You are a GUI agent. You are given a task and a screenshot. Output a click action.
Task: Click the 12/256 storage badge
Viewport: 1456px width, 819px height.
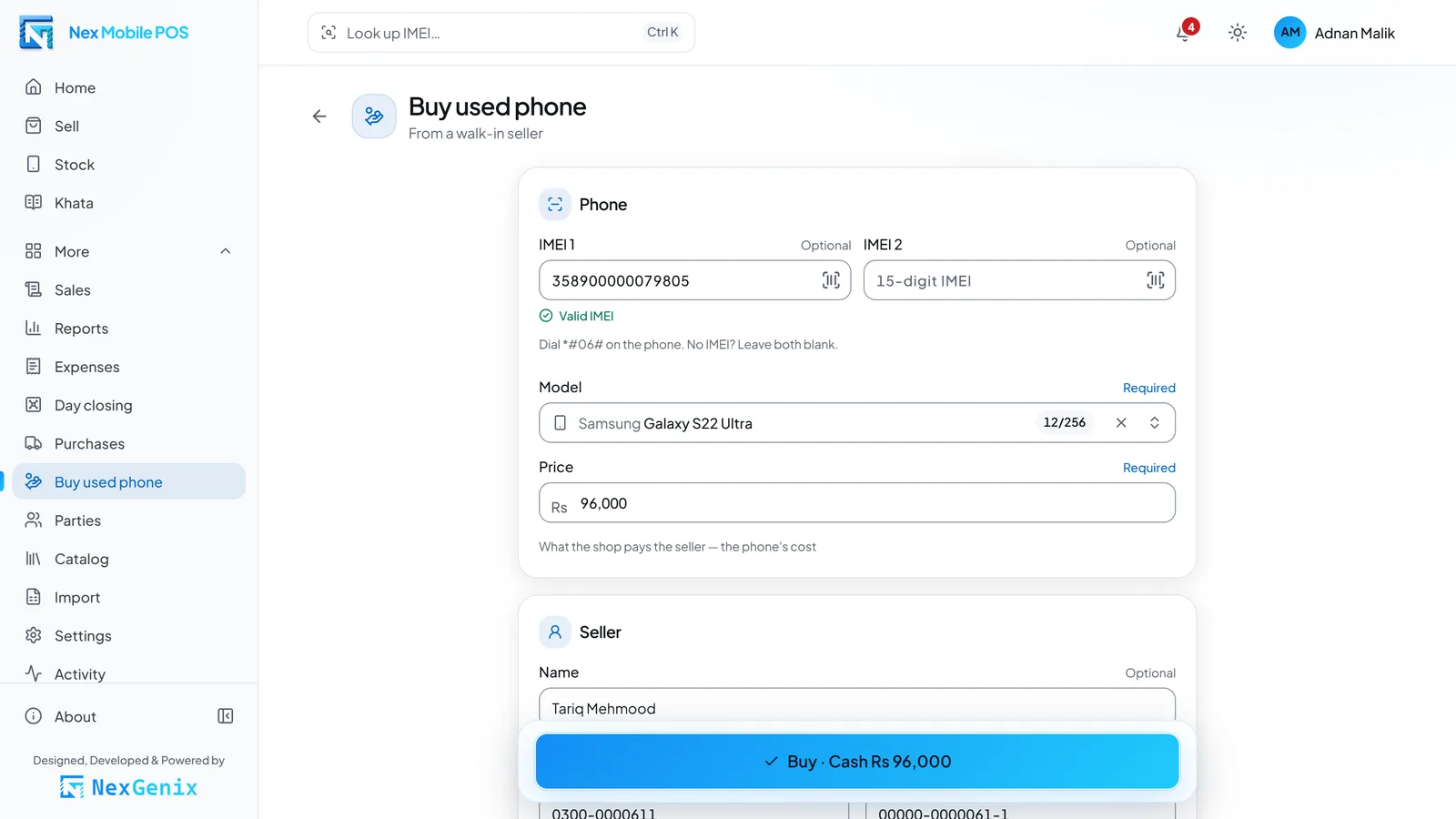point(1065,422)
